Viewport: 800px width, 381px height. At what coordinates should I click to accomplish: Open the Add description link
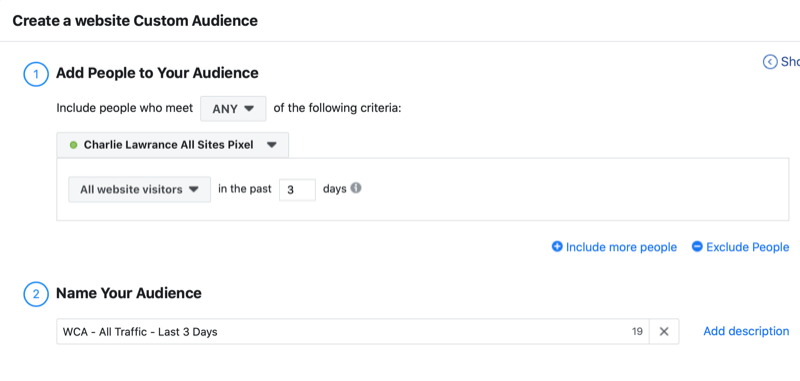746,332
